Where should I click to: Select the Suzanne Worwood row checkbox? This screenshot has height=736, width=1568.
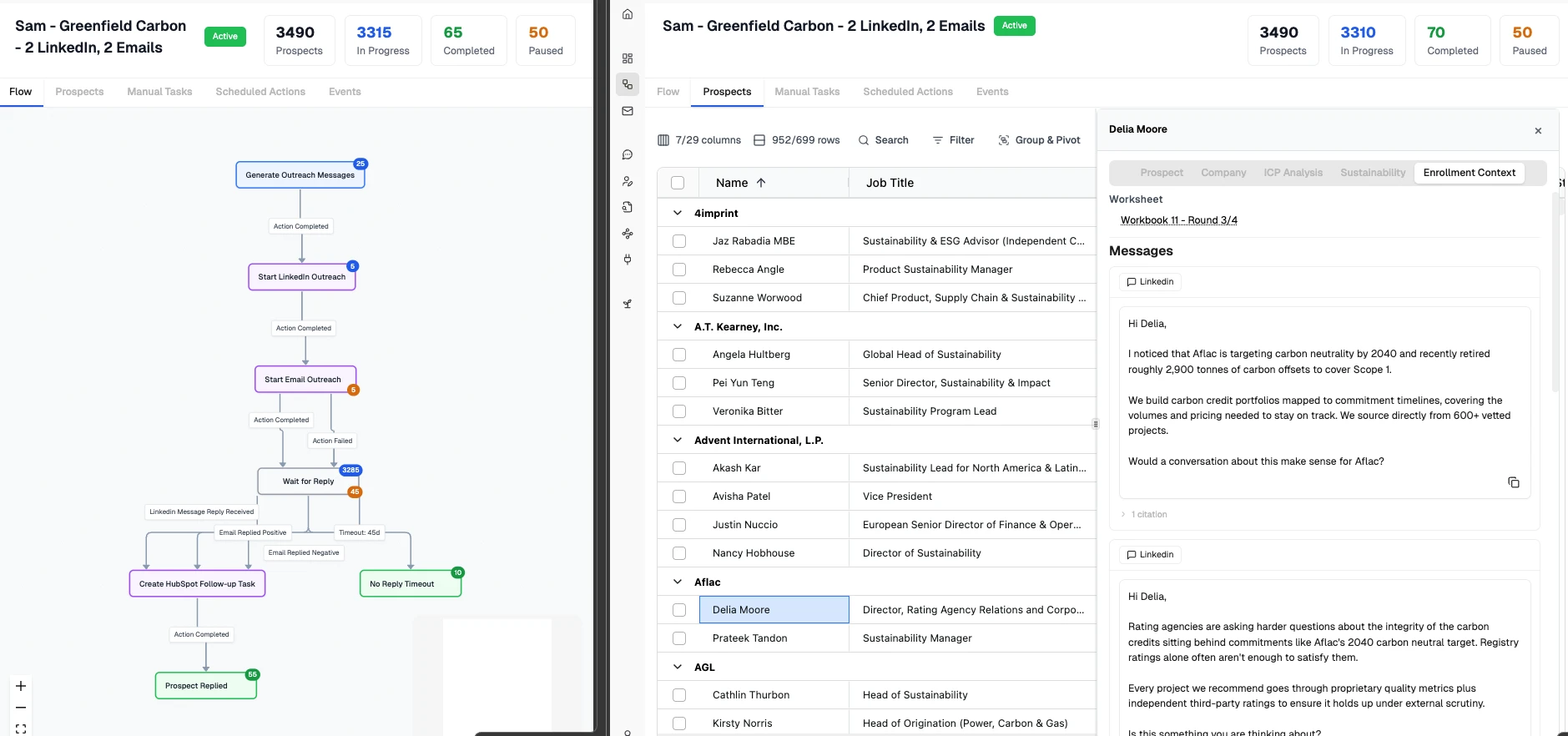click(x=679, y=298)
